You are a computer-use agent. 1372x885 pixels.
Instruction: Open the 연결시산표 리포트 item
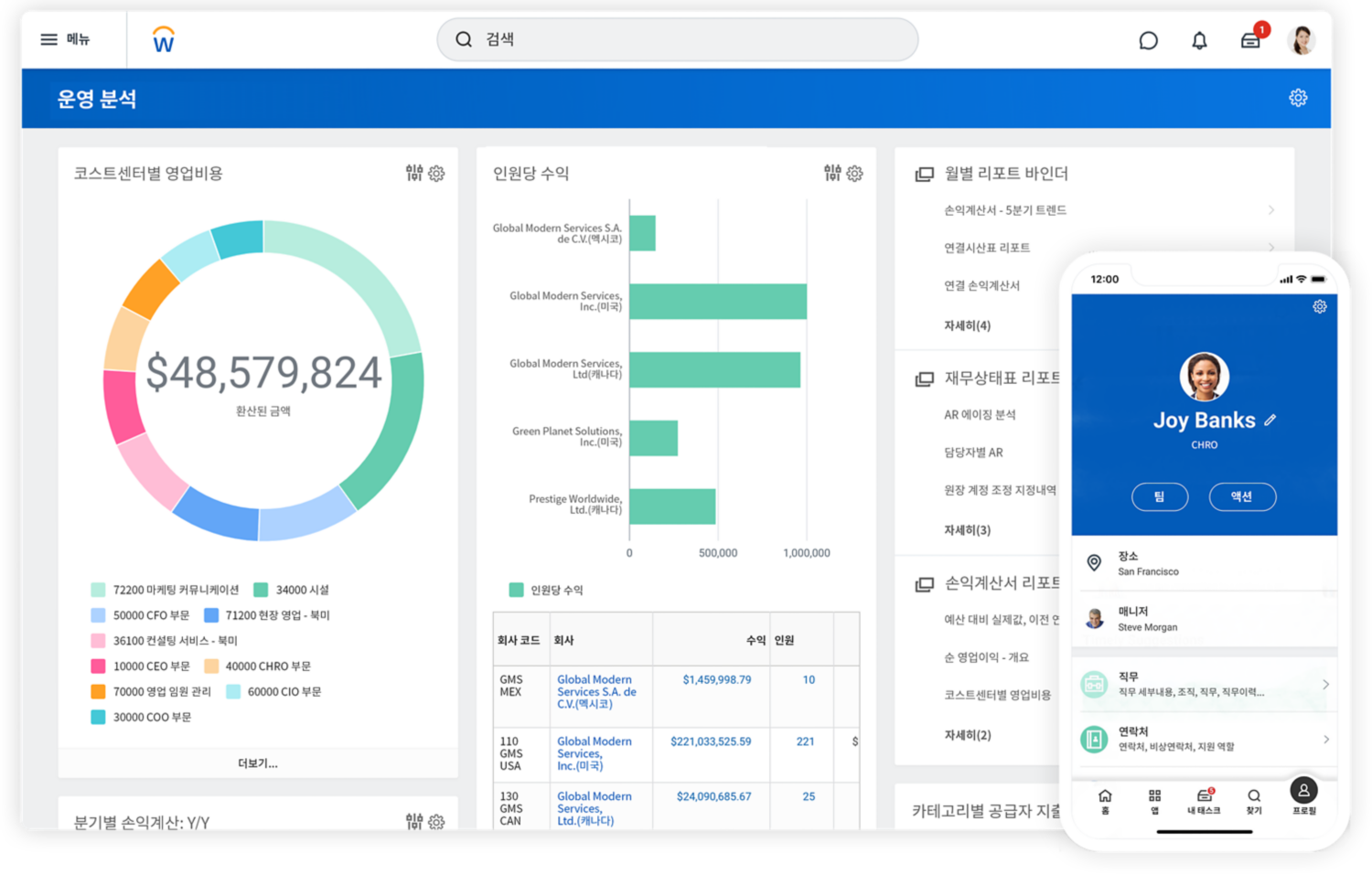click(x=987, y=248)
